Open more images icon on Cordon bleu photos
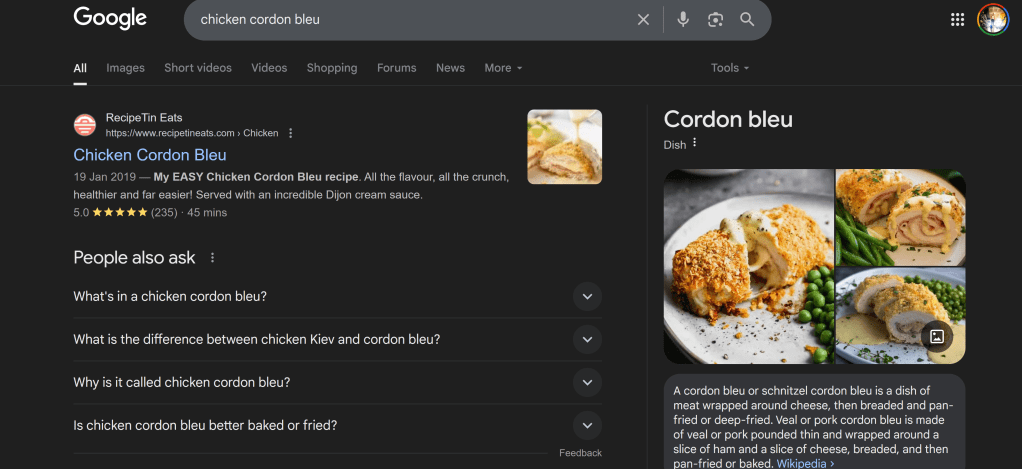Viewport: 1022px width, 469px height. 937,337
